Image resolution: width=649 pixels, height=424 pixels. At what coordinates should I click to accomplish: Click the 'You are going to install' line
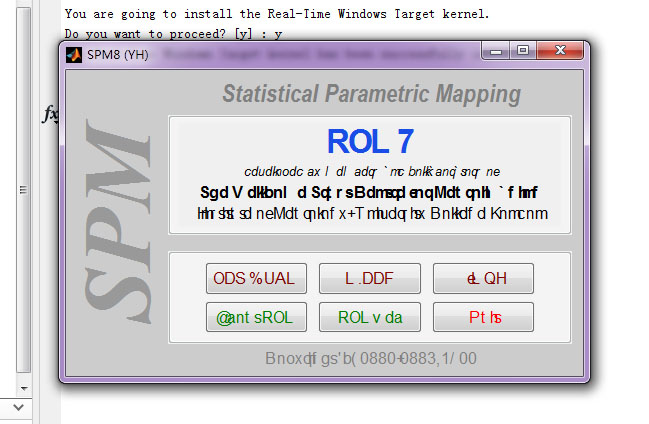pos(276,14)
